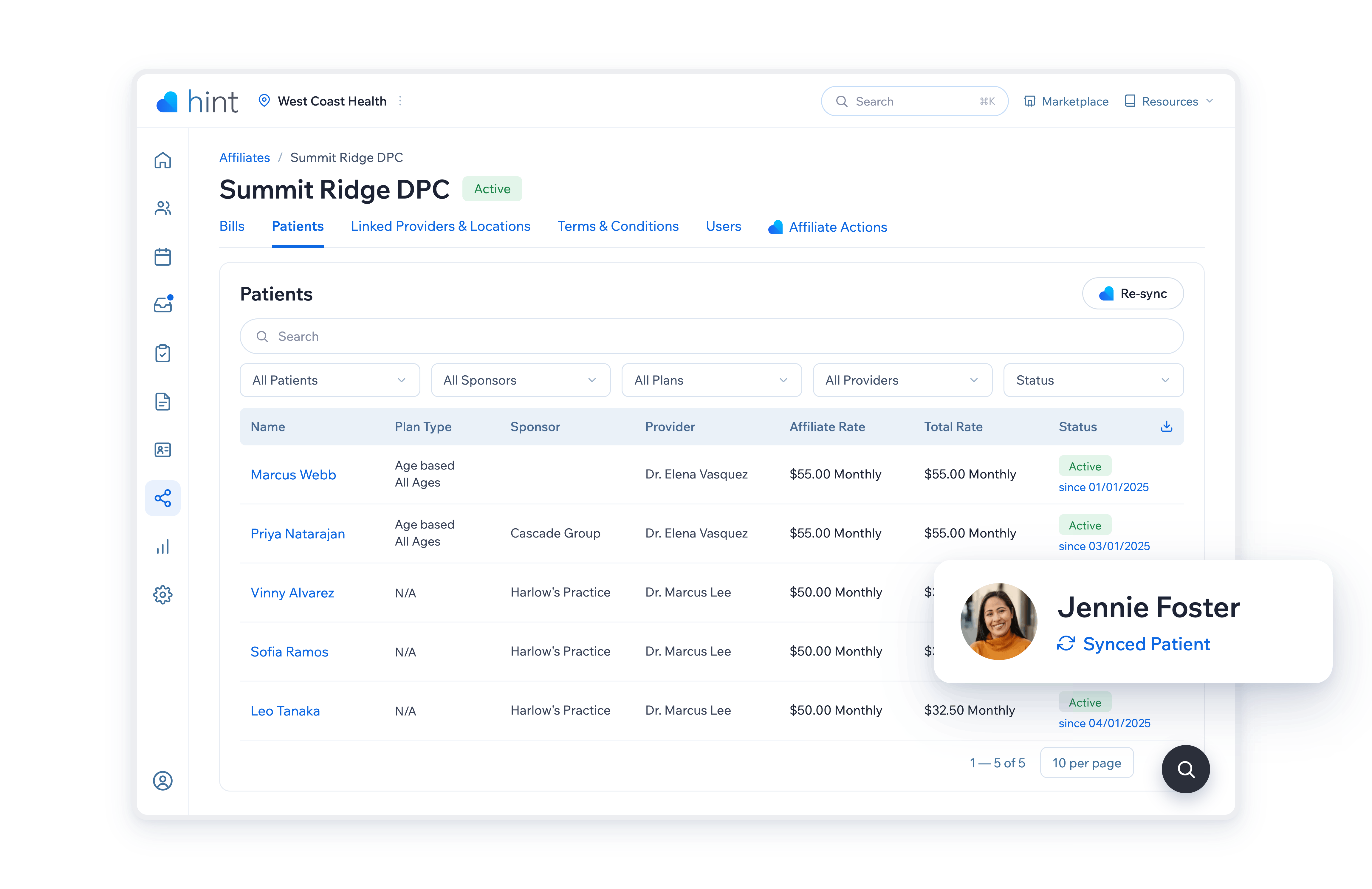Open patient Priya Natarajan
This screenshot has width=1372, height=889.
[x=298, y=533]
